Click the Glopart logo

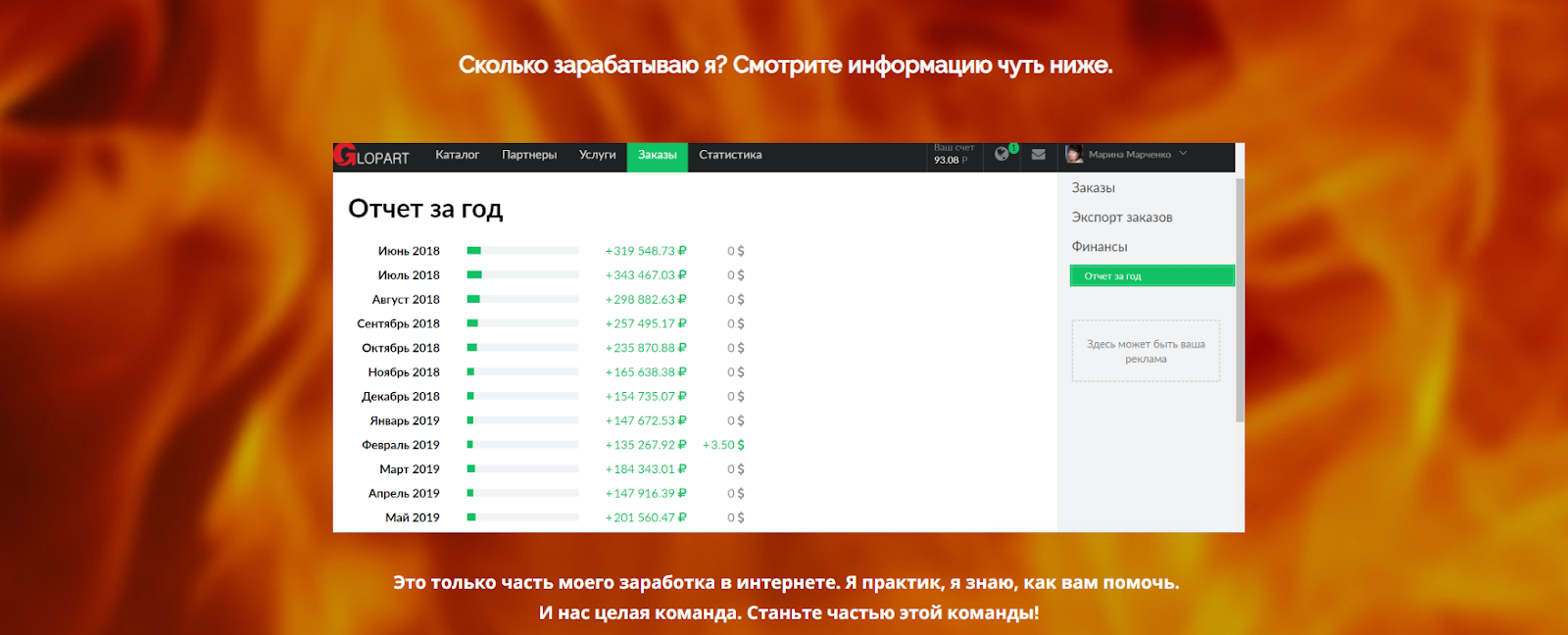(371, 156)
